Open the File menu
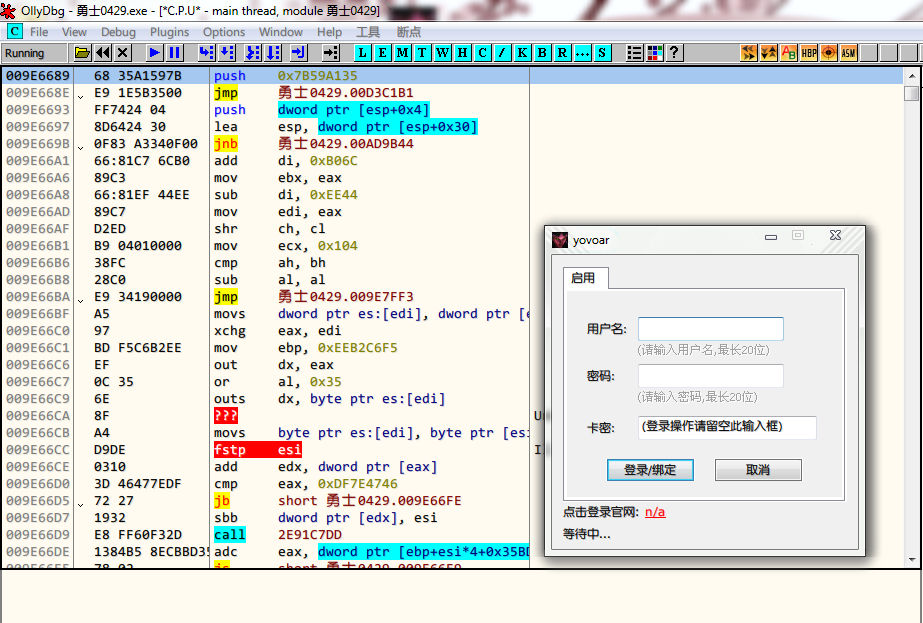The height and width of the screenshot is (623, 923). coord(39,32)
